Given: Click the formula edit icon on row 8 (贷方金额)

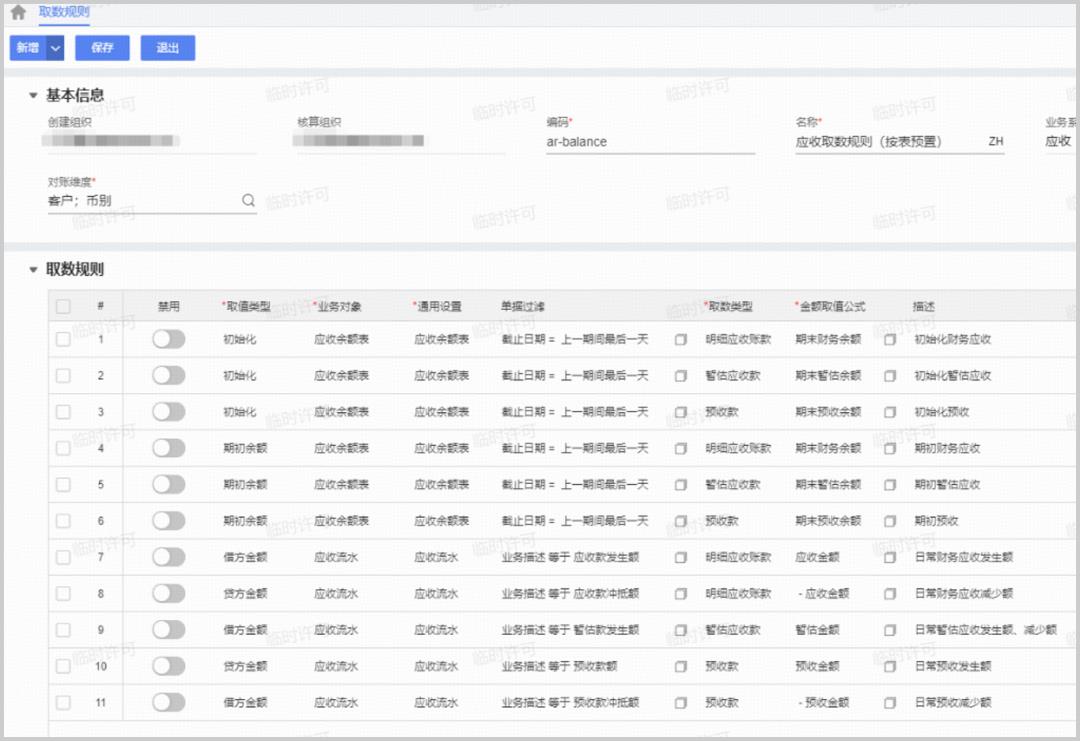Looking at the screenshot, I should (888, 593).
